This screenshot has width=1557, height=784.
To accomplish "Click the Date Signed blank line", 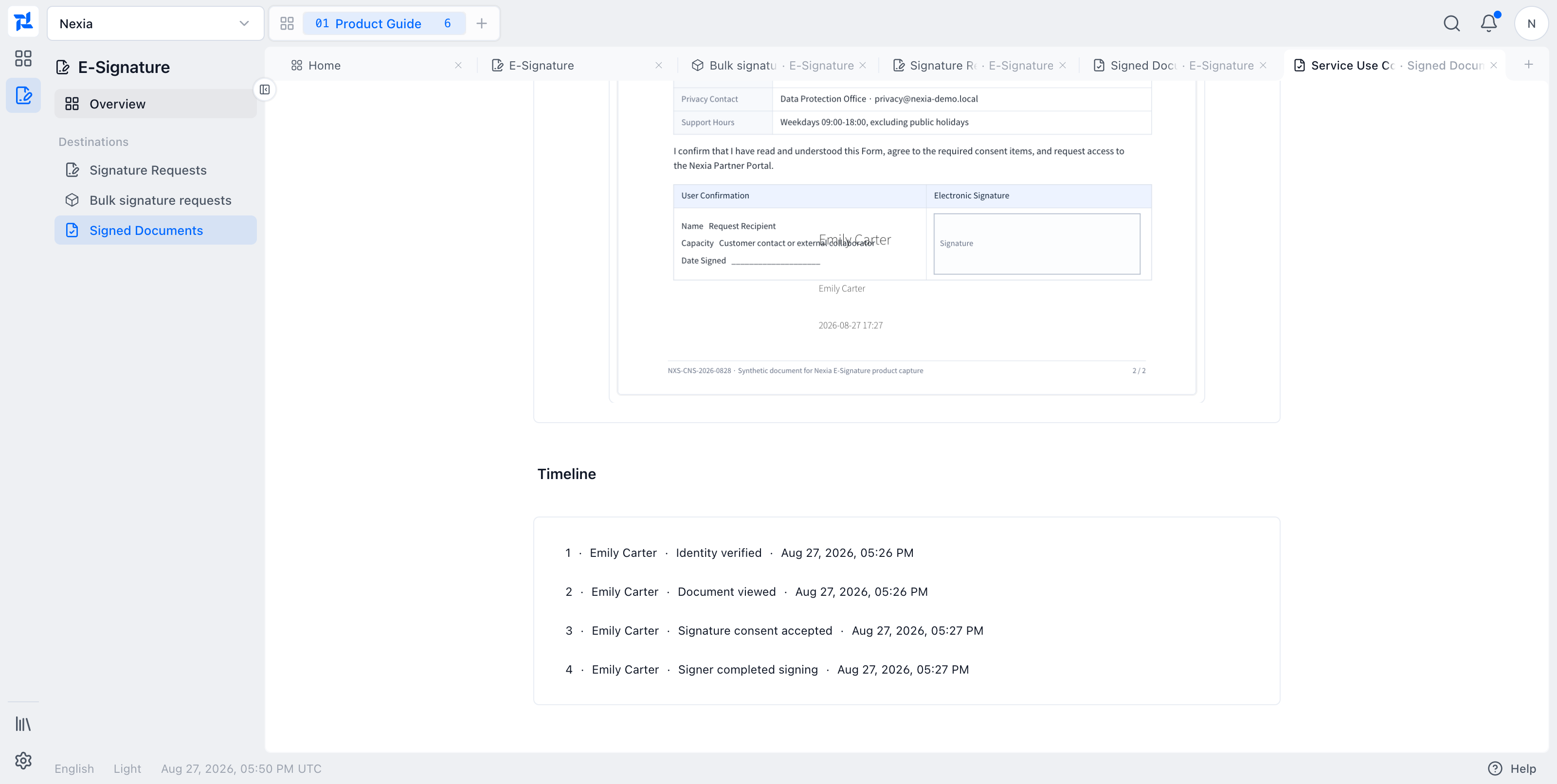I will coord(776,262).
